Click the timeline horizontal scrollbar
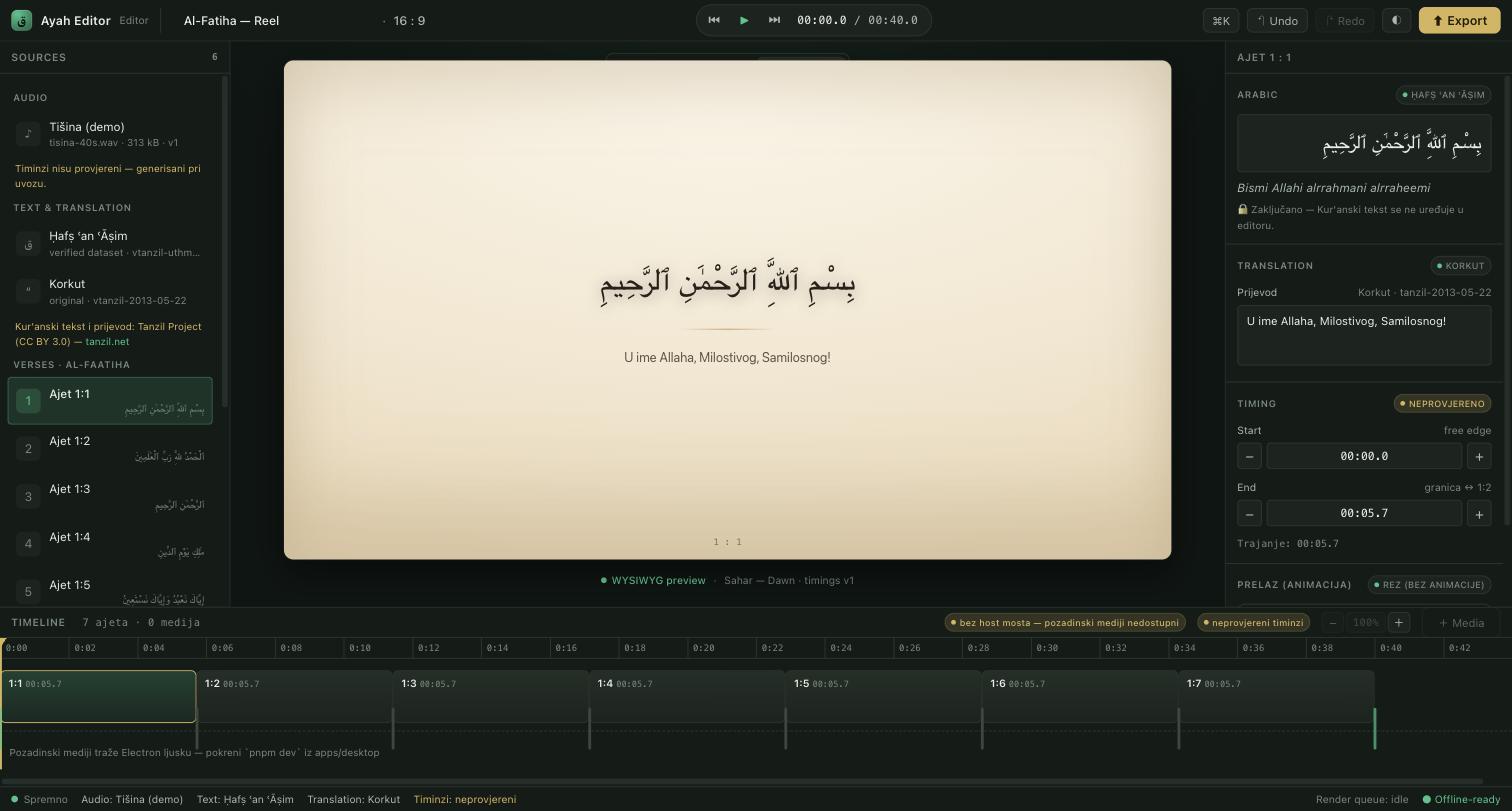1512x811 pixels. (740, 782)
